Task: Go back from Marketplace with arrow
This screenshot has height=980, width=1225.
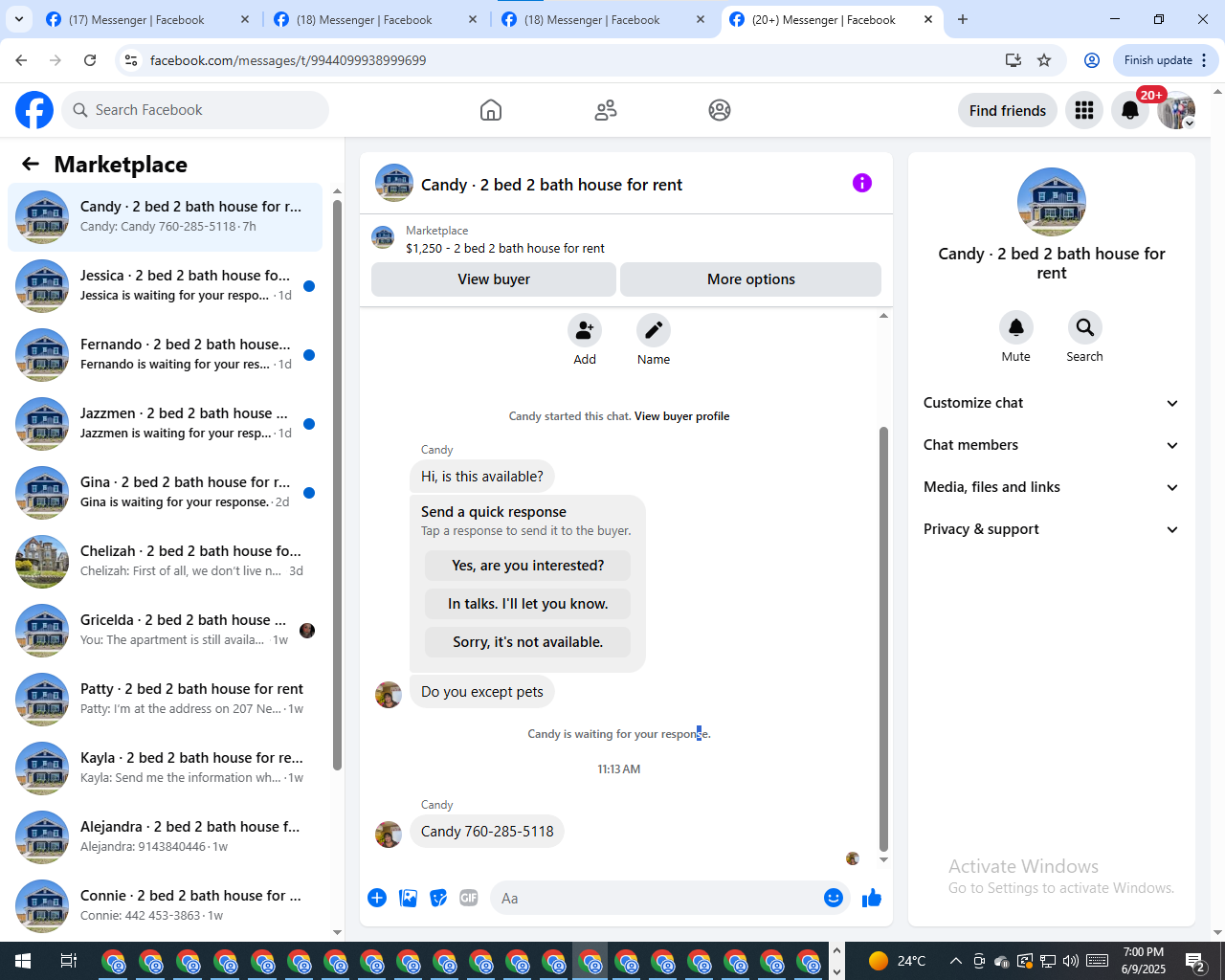Action: (x=31, y=164)
